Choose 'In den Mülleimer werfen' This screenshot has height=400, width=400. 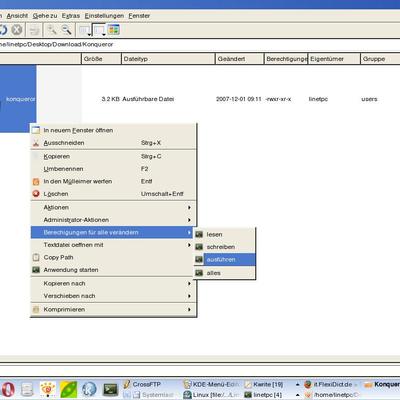113,181
